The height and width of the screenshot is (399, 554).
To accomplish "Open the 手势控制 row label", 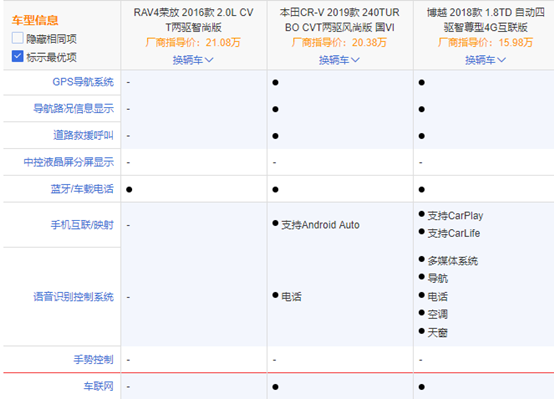I will pos(93,359).
